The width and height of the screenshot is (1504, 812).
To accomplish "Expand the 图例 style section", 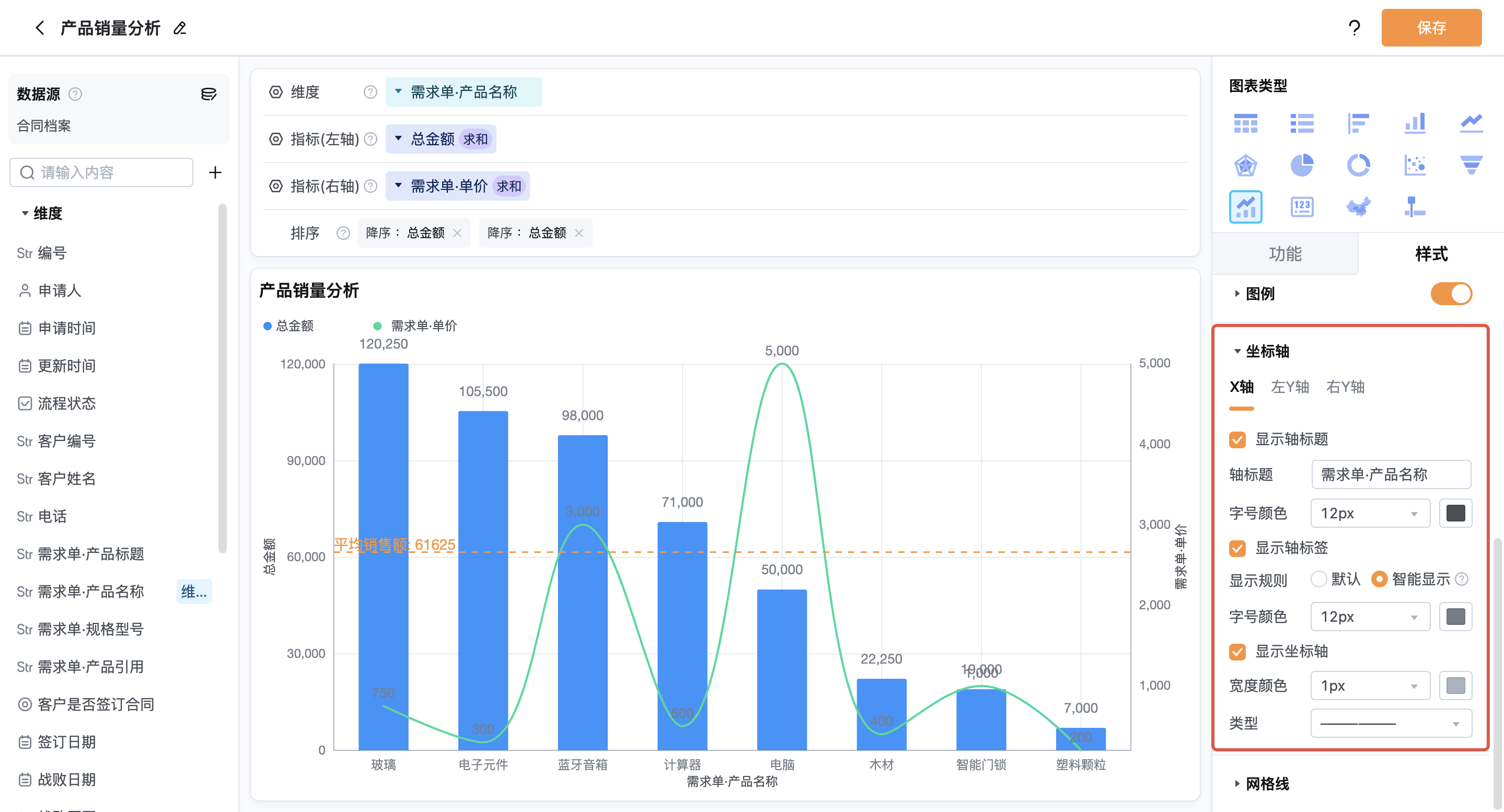I will coord(1236,294).
